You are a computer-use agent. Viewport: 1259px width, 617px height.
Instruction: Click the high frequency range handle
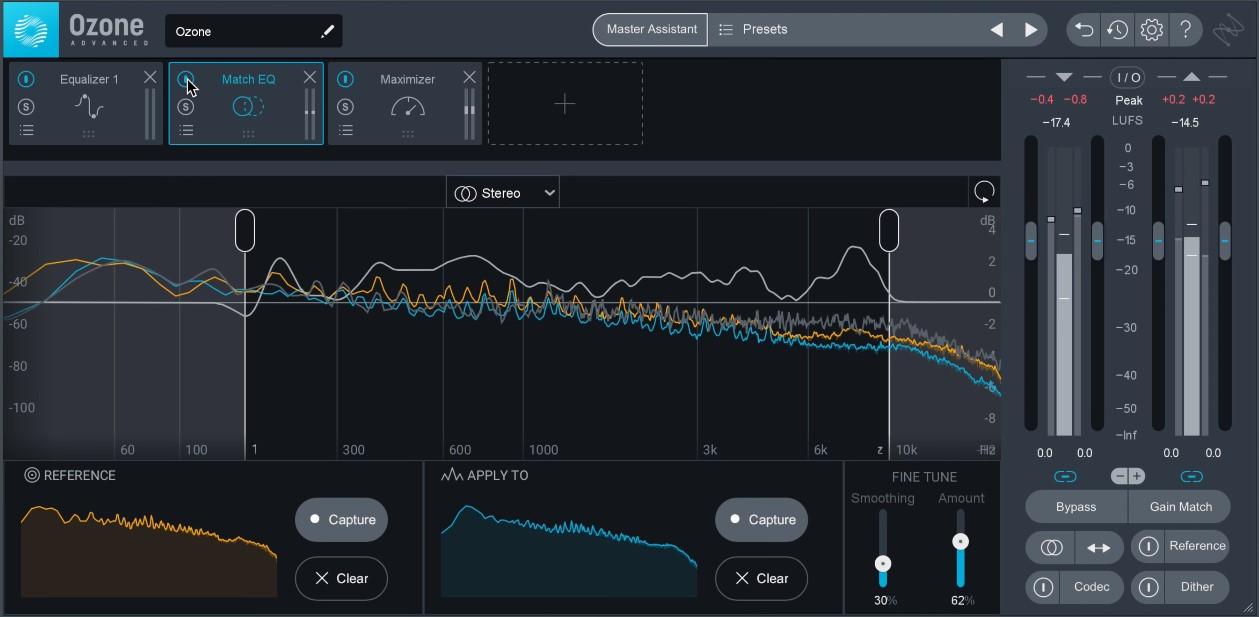tap(889, 230)
